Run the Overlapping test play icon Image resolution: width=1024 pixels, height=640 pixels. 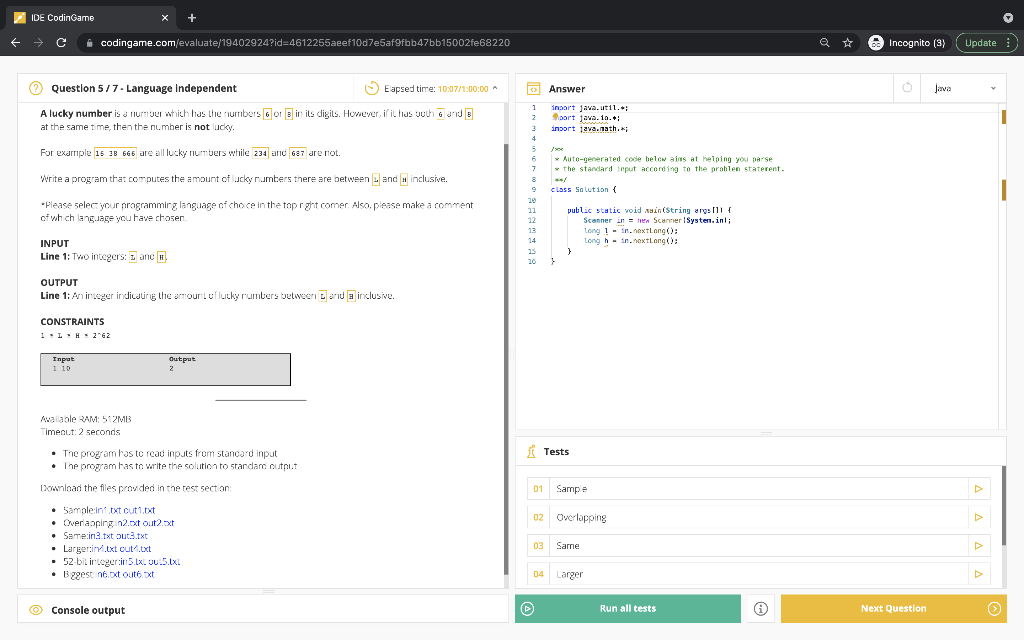point(978,517)
